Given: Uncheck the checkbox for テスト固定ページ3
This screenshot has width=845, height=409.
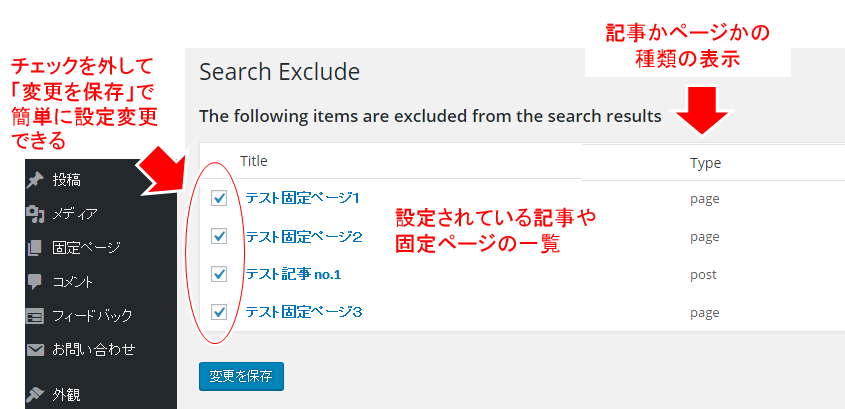Looking at the screenshot, I should click(219, 312).
